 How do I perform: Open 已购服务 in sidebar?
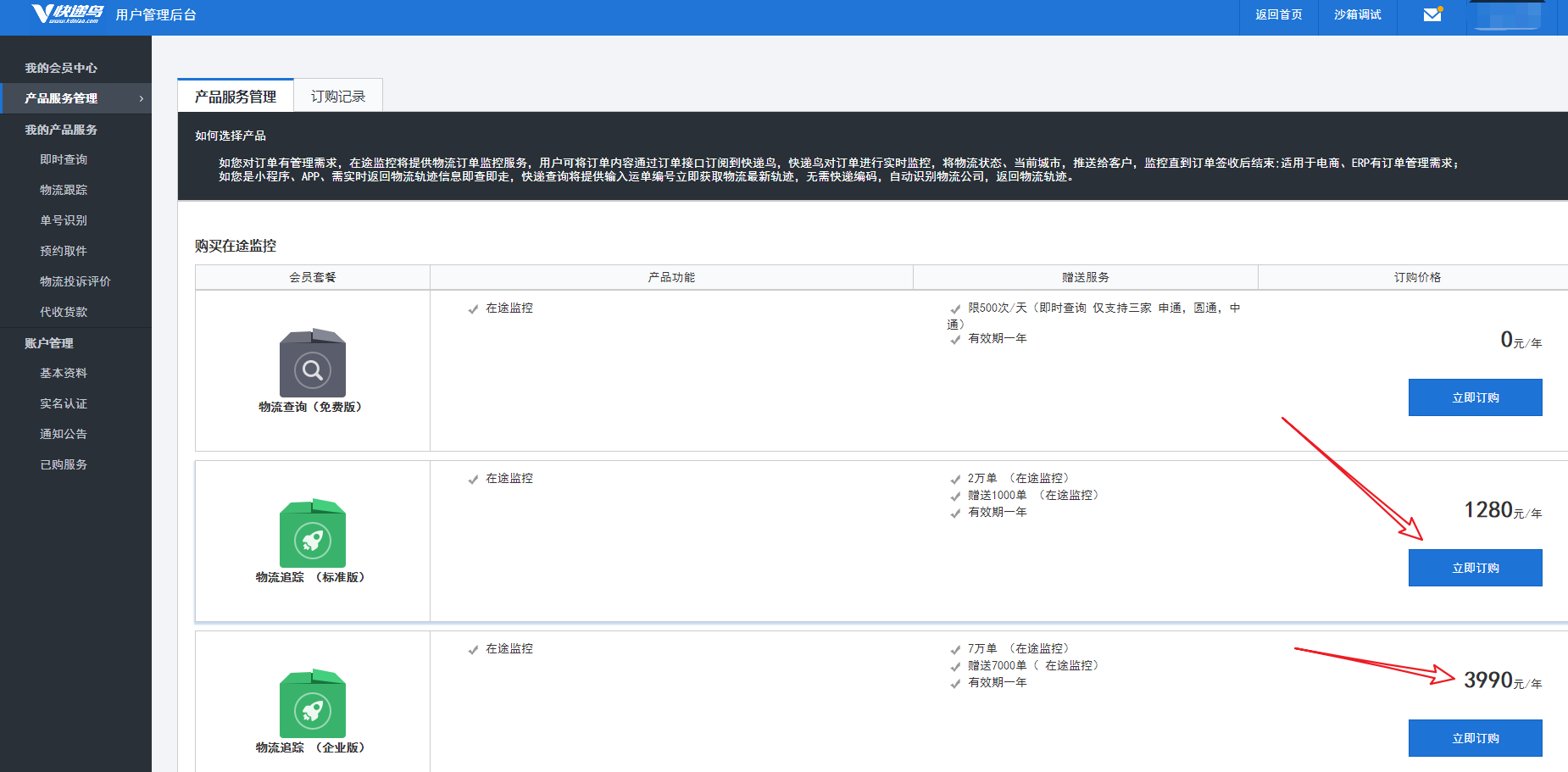pos(64,464)
